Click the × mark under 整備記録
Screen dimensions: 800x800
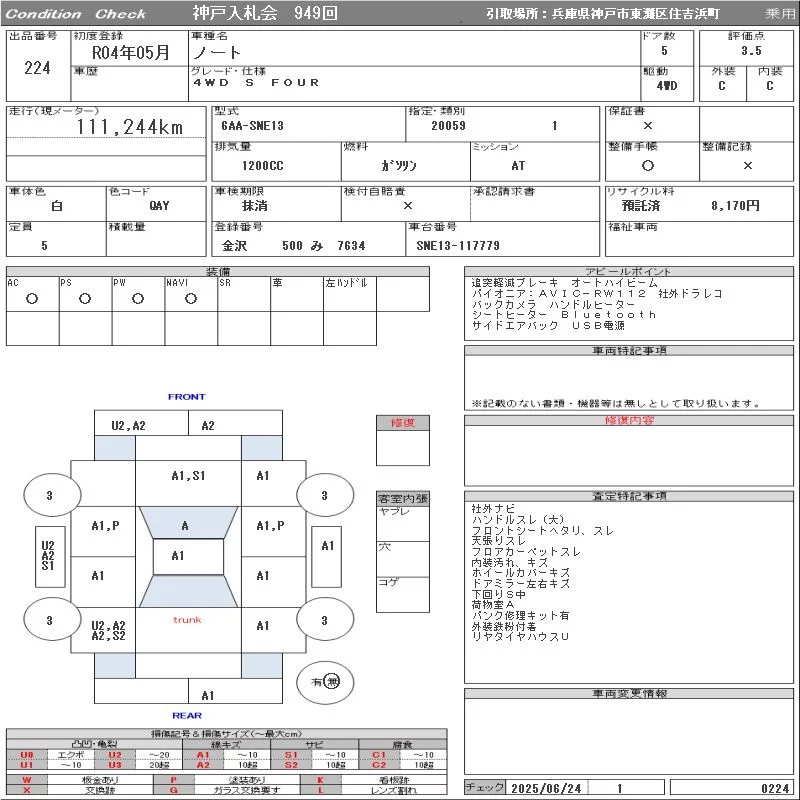click(x=747, y=165)
